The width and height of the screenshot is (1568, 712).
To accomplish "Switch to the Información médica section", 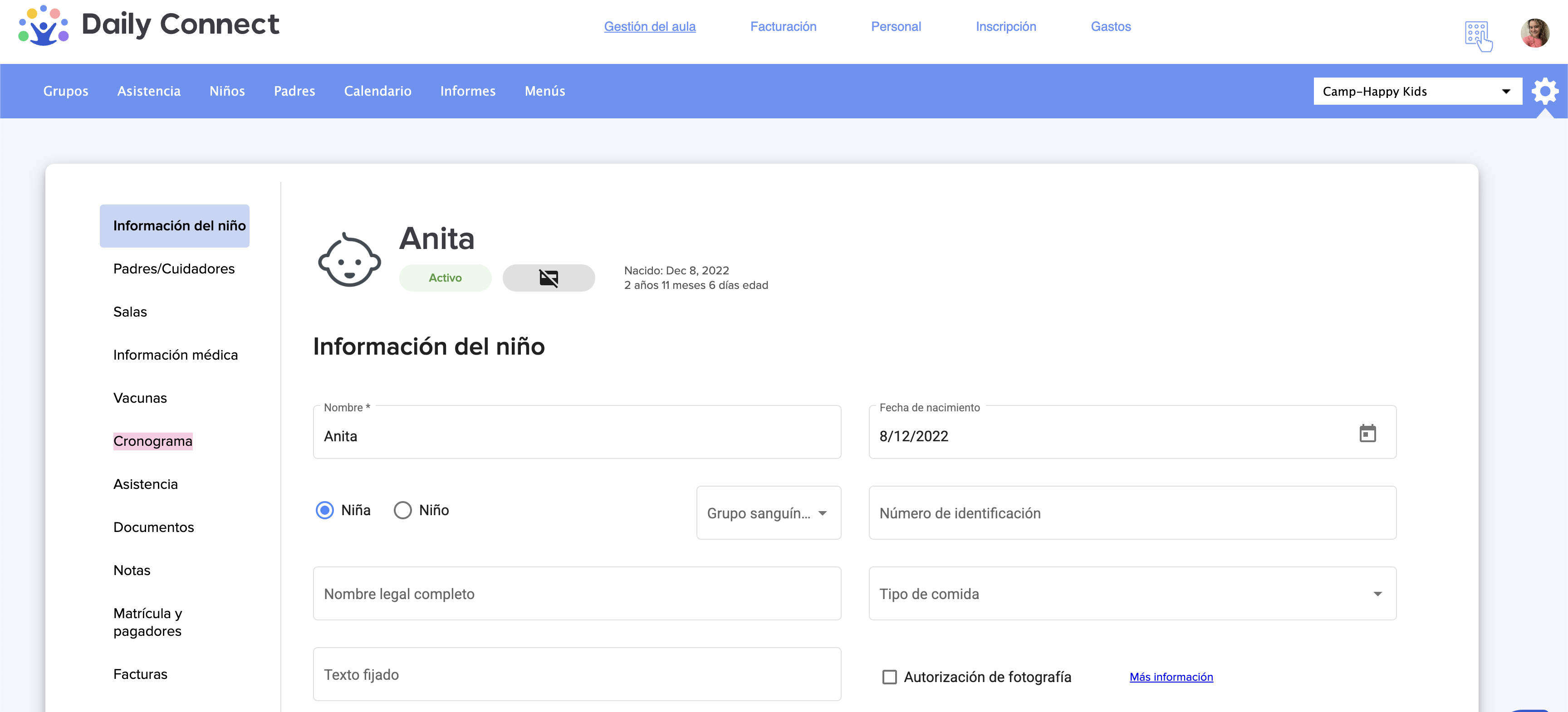I will [x=175, y=355].
